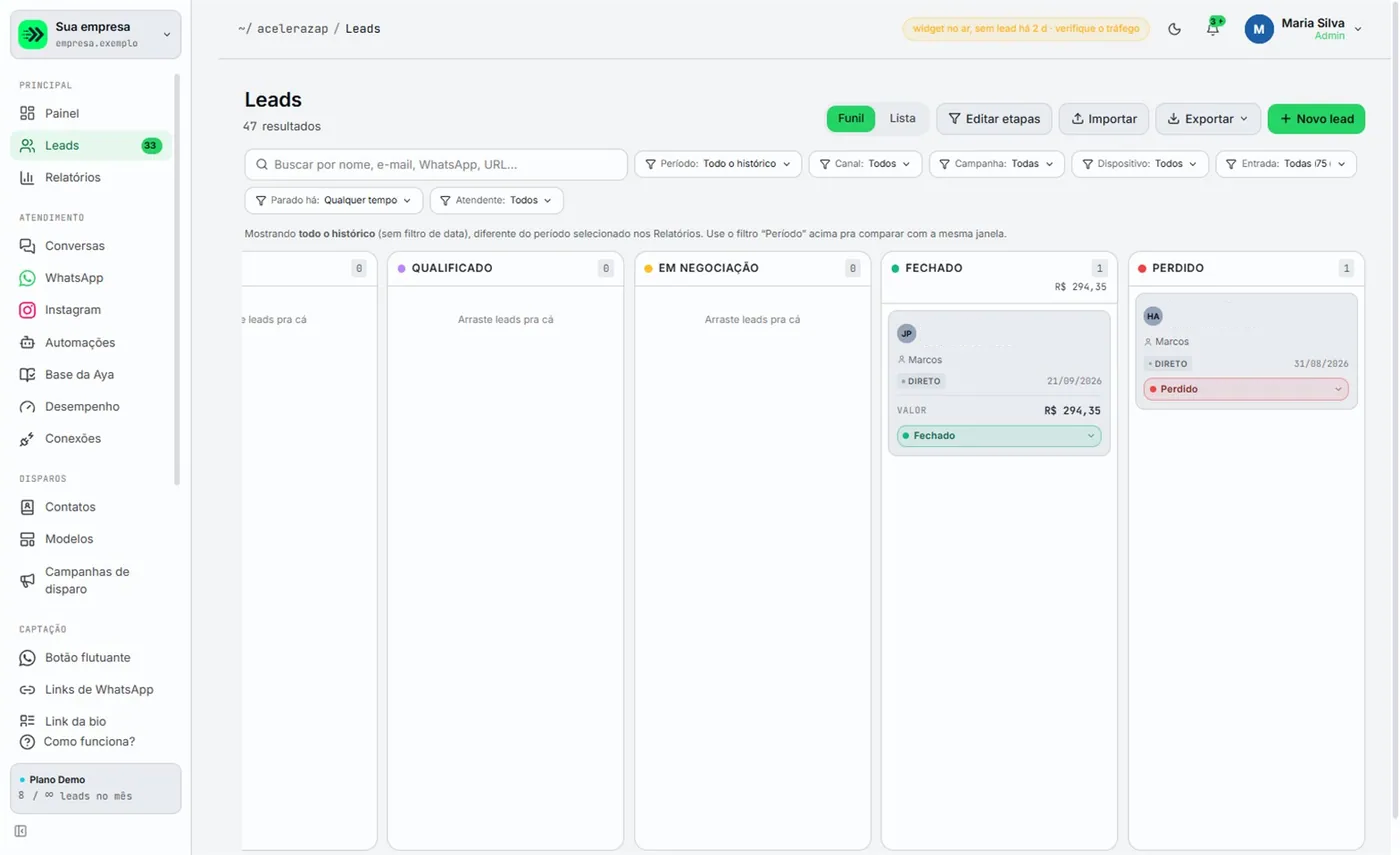Click the notification bell icon

tap(1213, 29)
